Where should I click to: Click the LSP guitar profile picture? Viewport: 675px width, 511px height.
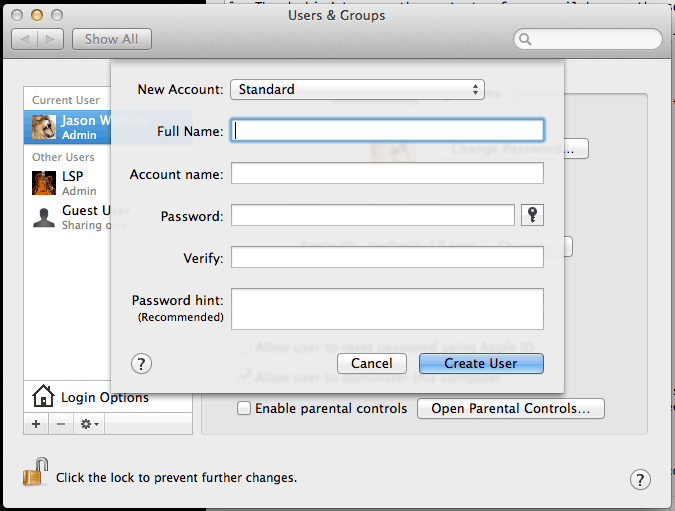(44, 183)
